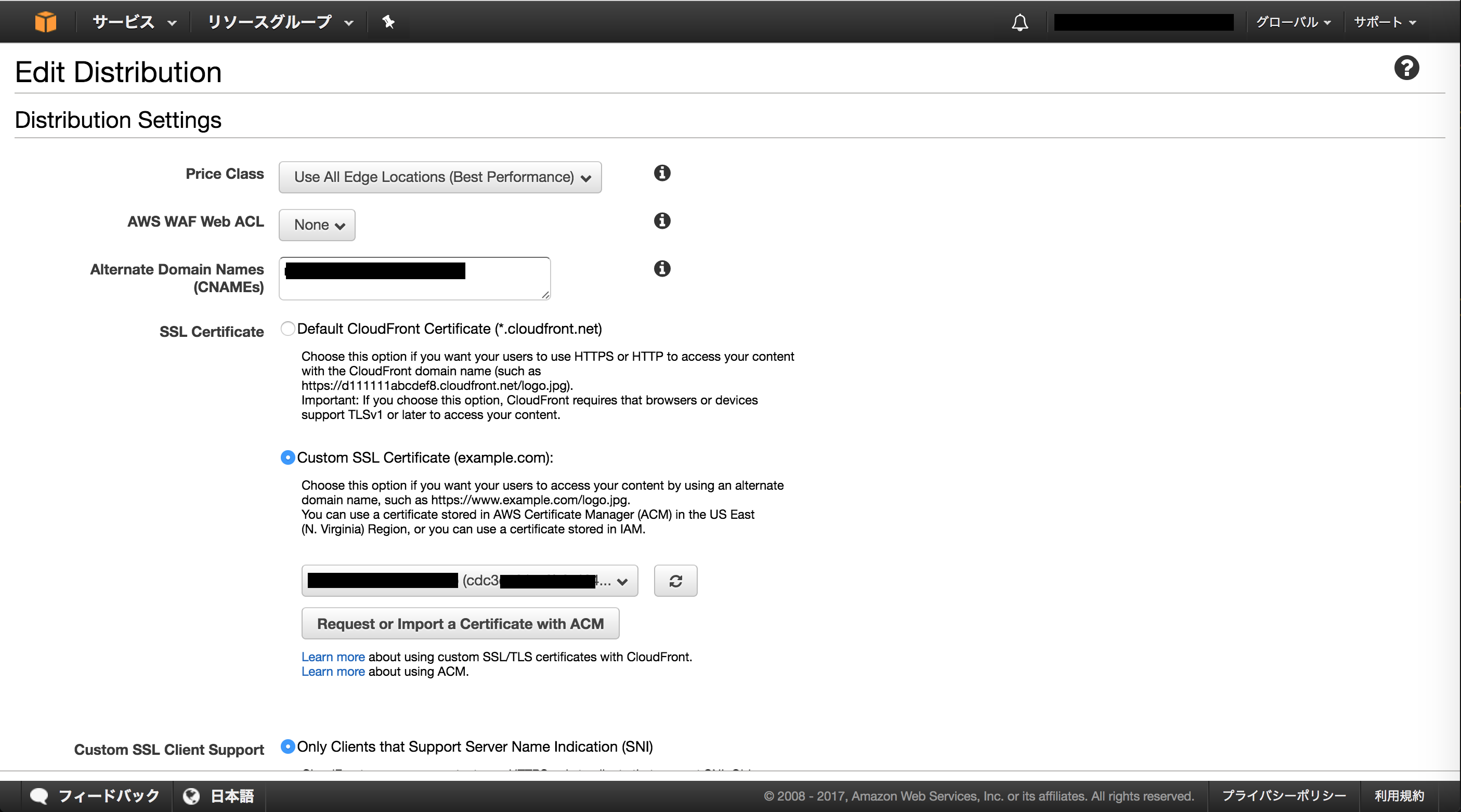This screenshot has height=812, width=1461.
Task: Click the AWS WAF Web ACL info icon
Action: [661, 222]
